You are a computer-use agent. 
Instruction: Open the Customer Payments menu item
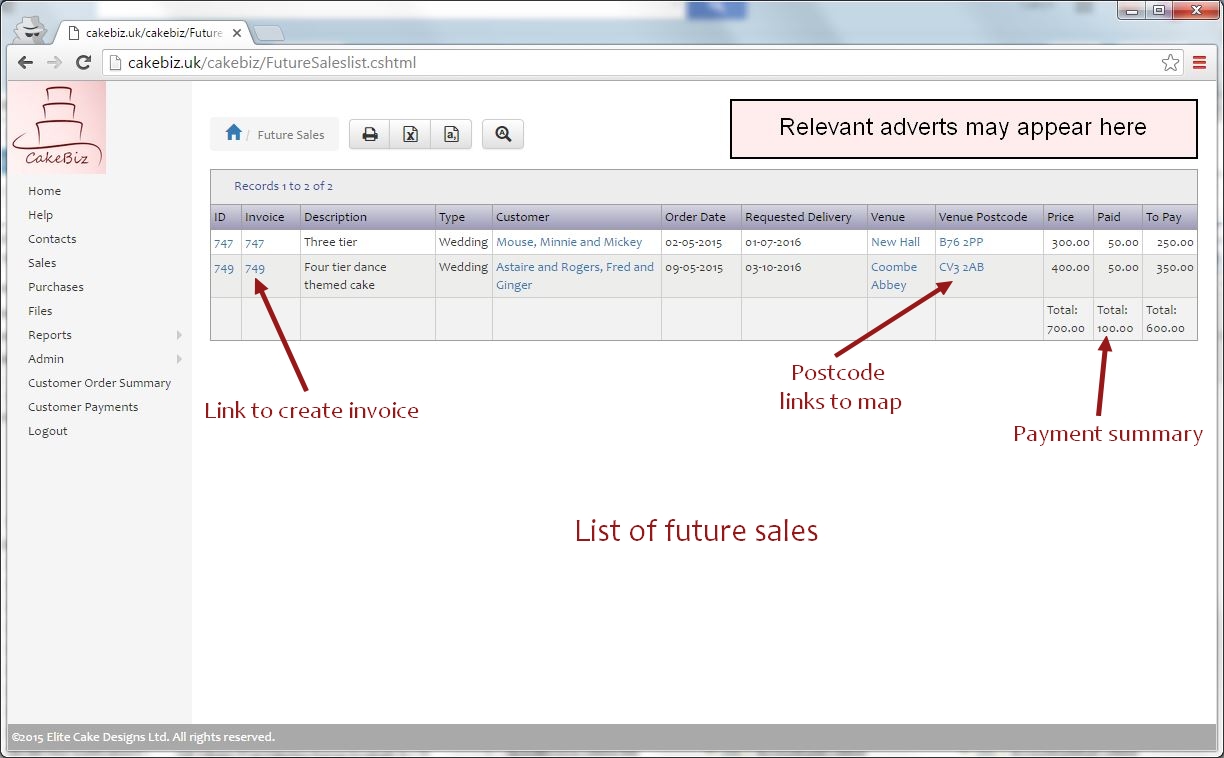point(83,407)
